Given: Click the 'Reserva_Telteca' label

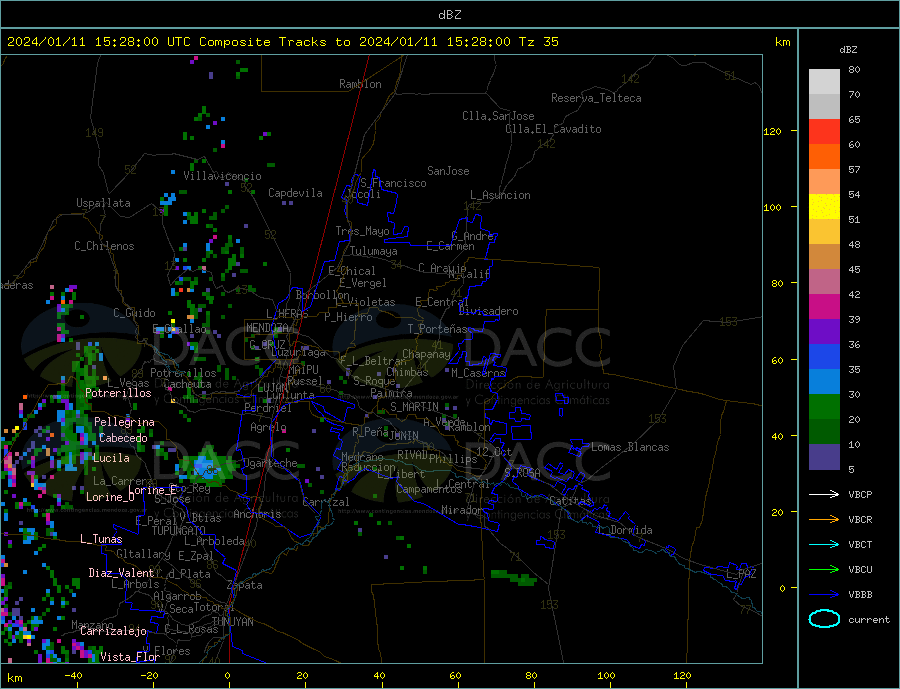Looking at the screenshot, I should (596, 98).
